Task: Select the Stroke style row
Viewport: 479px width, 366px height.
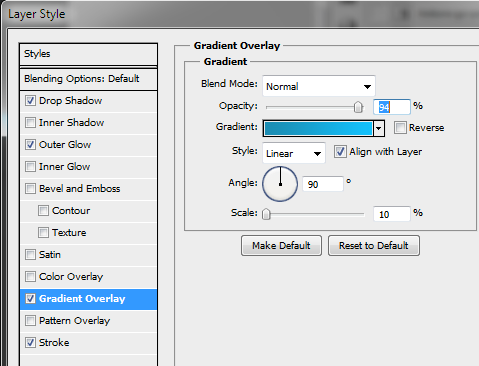Action: [88, 343]
